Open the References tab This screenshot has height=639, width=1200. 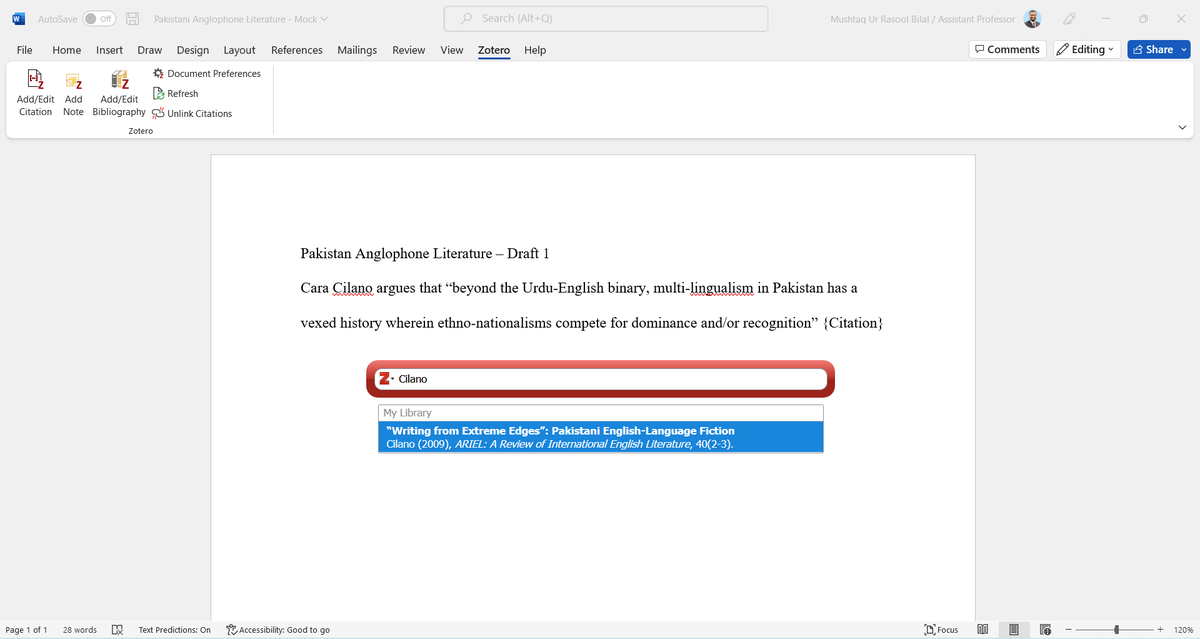[296, 50]
